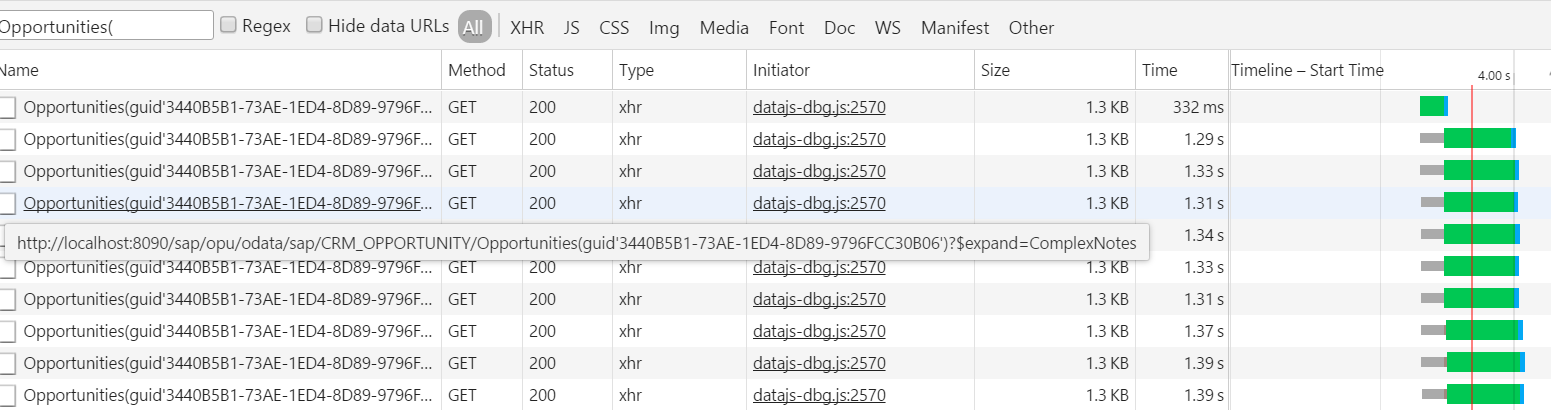This screenshot has width=1551, height=410.
Task: Filter requests by Manifest type
Action: pos(955,28)
